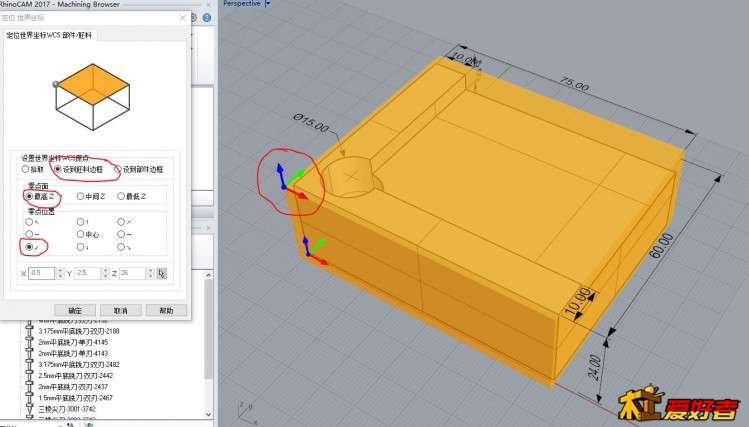Screen dimensions: 749x427
Task: Click the Y value spinner arrows
Action: tap(105, 273)
